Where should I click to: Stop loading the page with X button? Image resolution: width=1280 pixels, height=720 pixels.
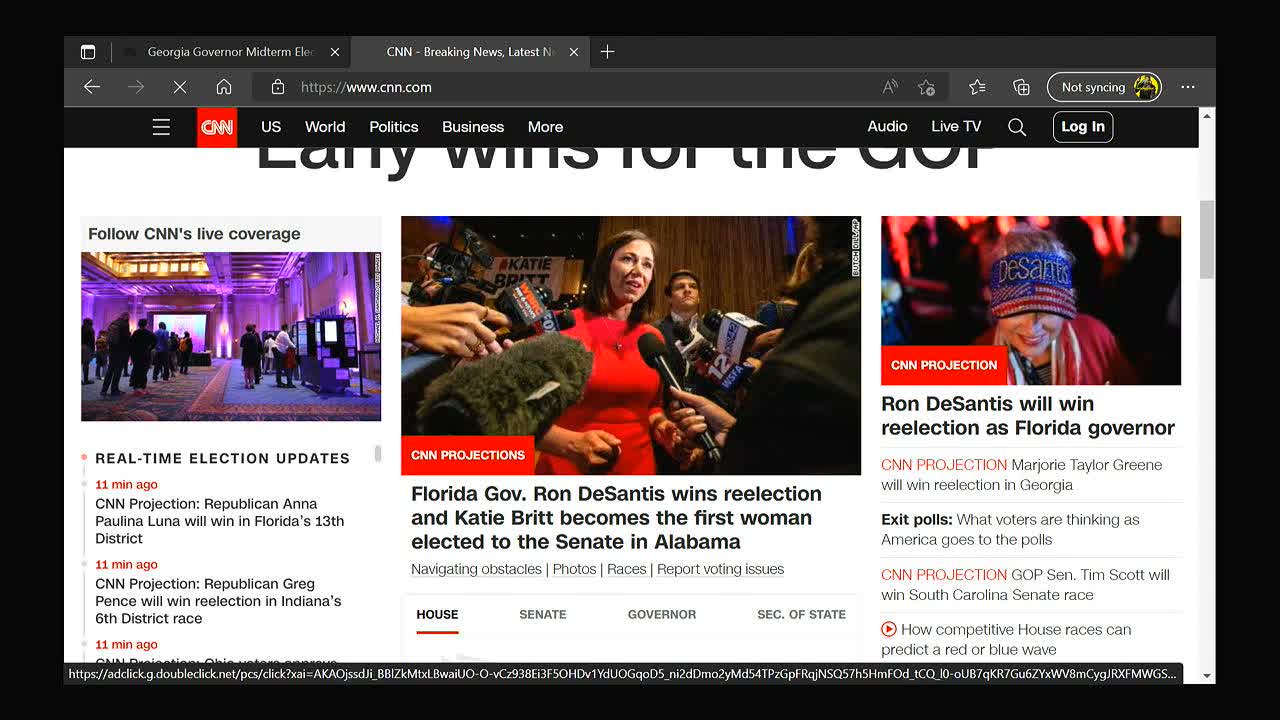click(180, 87)
